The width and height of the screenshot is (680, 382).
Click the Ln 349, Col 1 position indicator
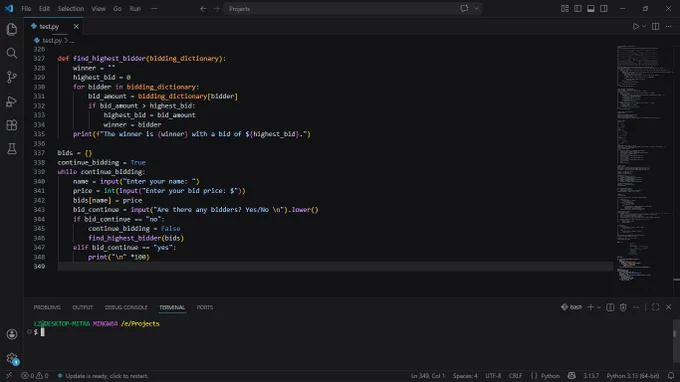tap(428, 375)
